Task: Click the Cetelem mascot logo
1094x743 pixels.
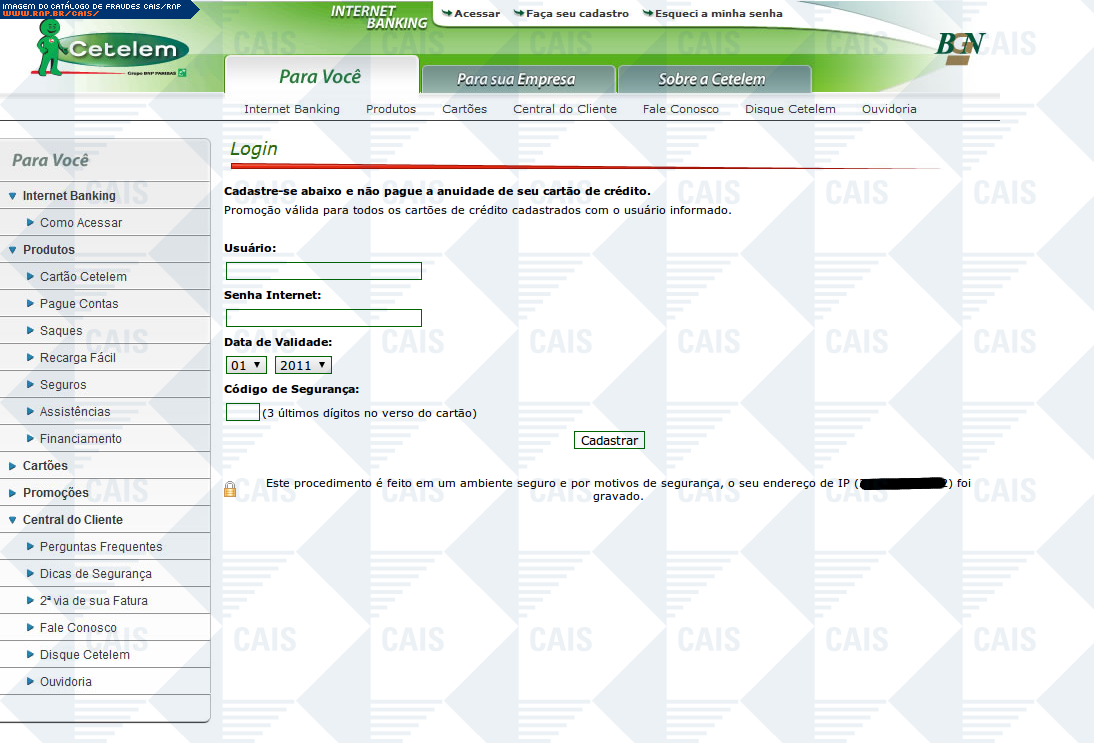Action: (x=108, y=48)
